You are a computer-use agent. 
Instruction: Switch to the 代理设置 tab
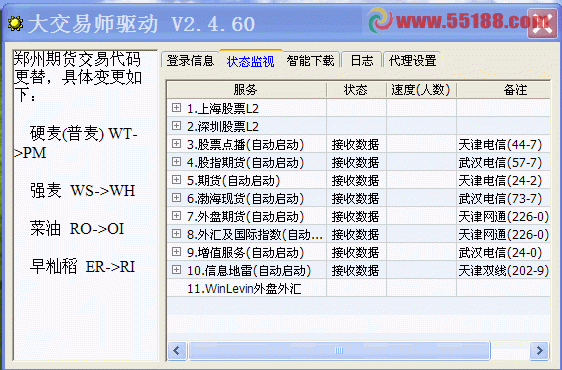413,60
